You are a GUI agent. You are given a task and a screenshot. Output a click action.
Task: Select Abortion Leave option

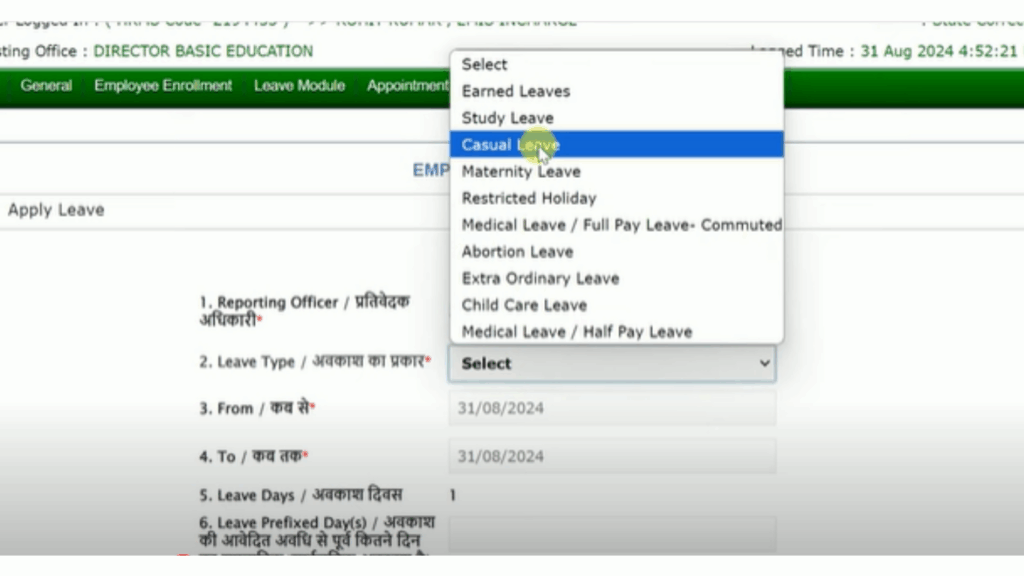pos(616,251)
